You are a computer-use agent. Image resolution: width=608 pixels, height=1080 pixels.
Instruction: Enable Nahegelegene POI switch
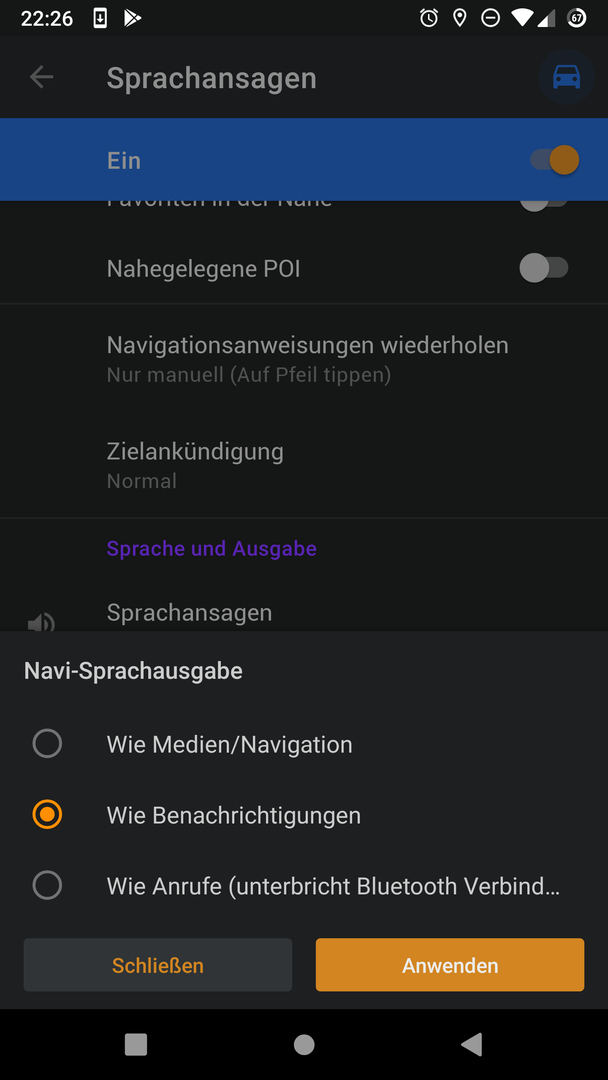coord(543,268)
